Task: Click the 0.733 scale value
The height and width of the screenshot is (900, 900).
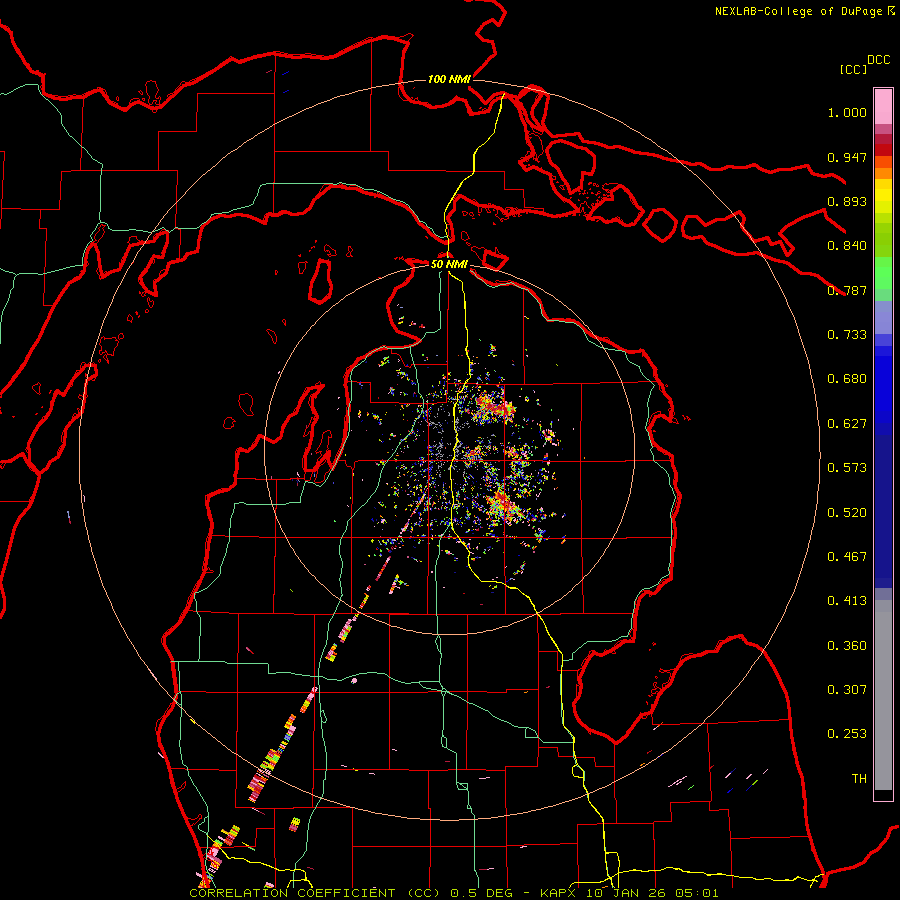Action: click(x=847, y=335)
